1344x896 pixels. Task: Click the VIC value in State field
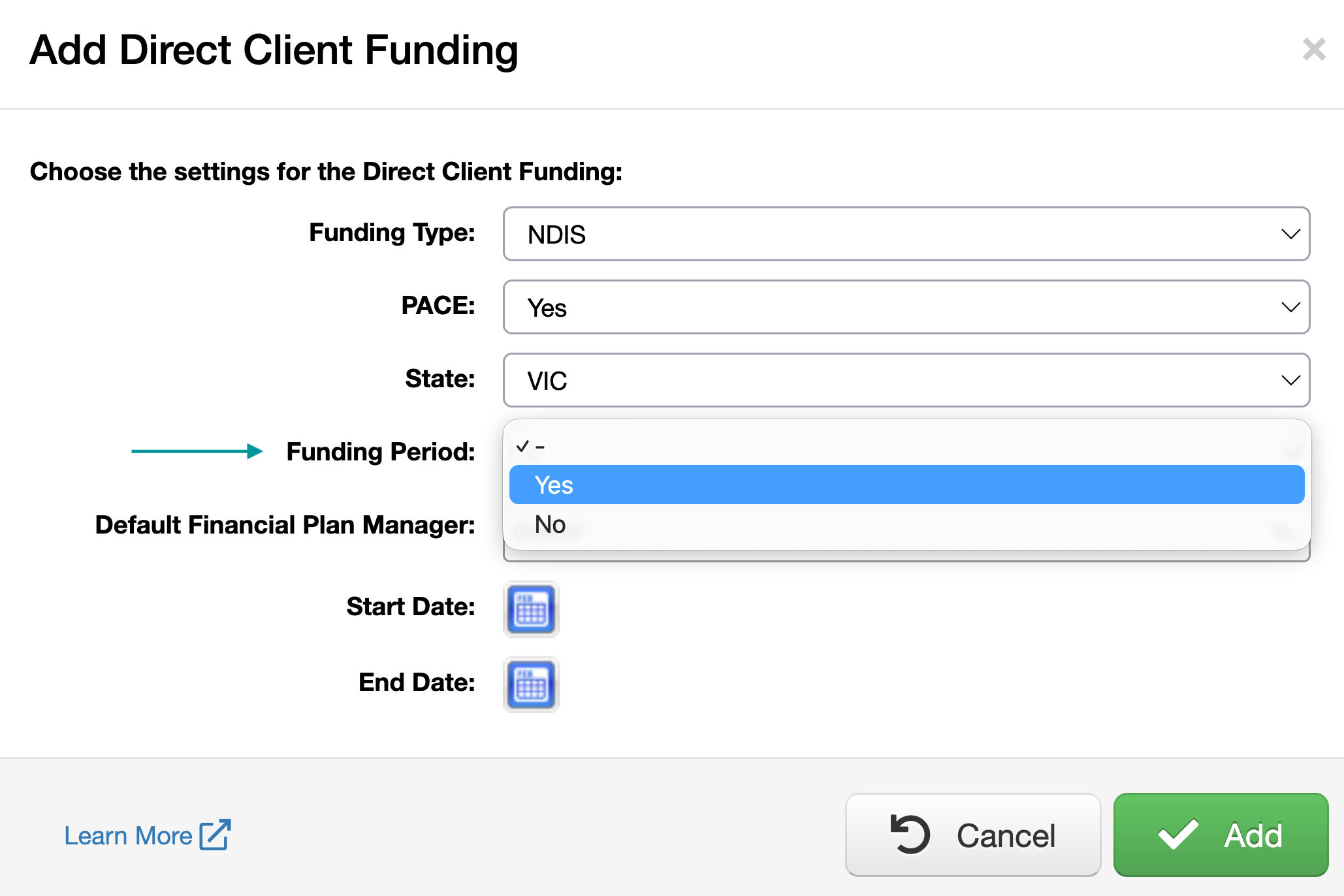tap(547, 381)
